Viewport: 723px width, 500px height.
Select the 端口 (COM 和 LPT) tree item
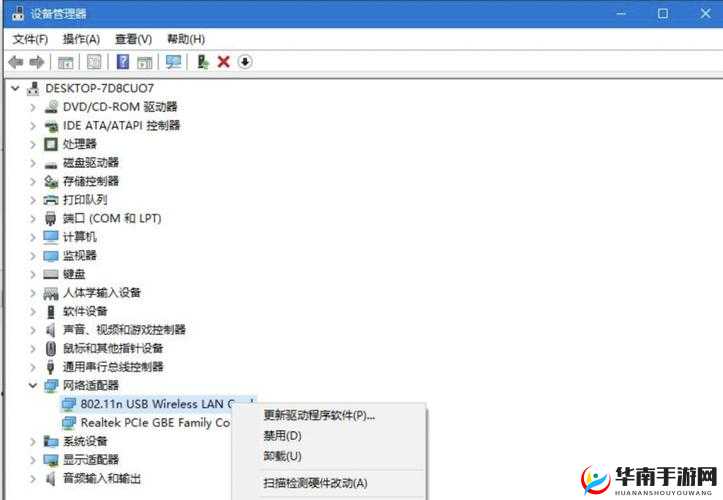pos(111,218)
